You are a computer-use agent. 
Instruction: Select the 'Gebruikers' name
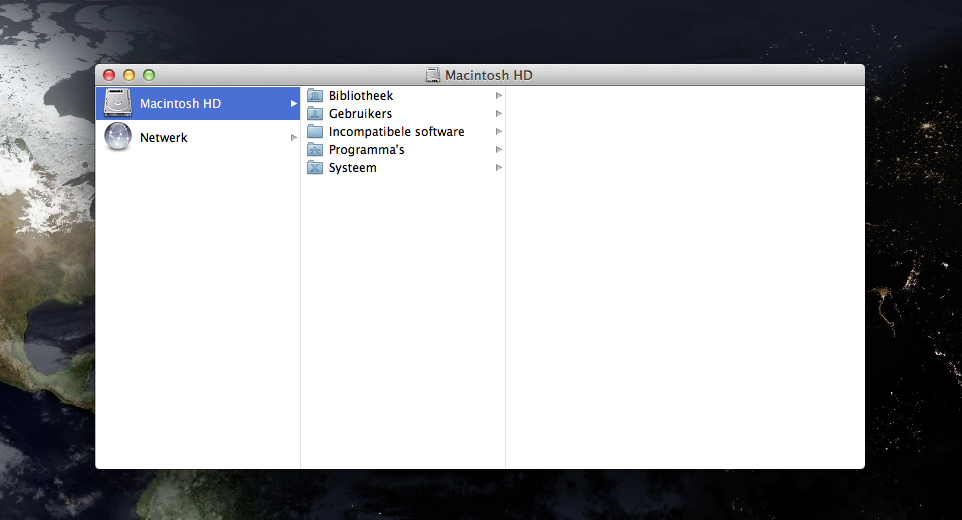(360, 113)
